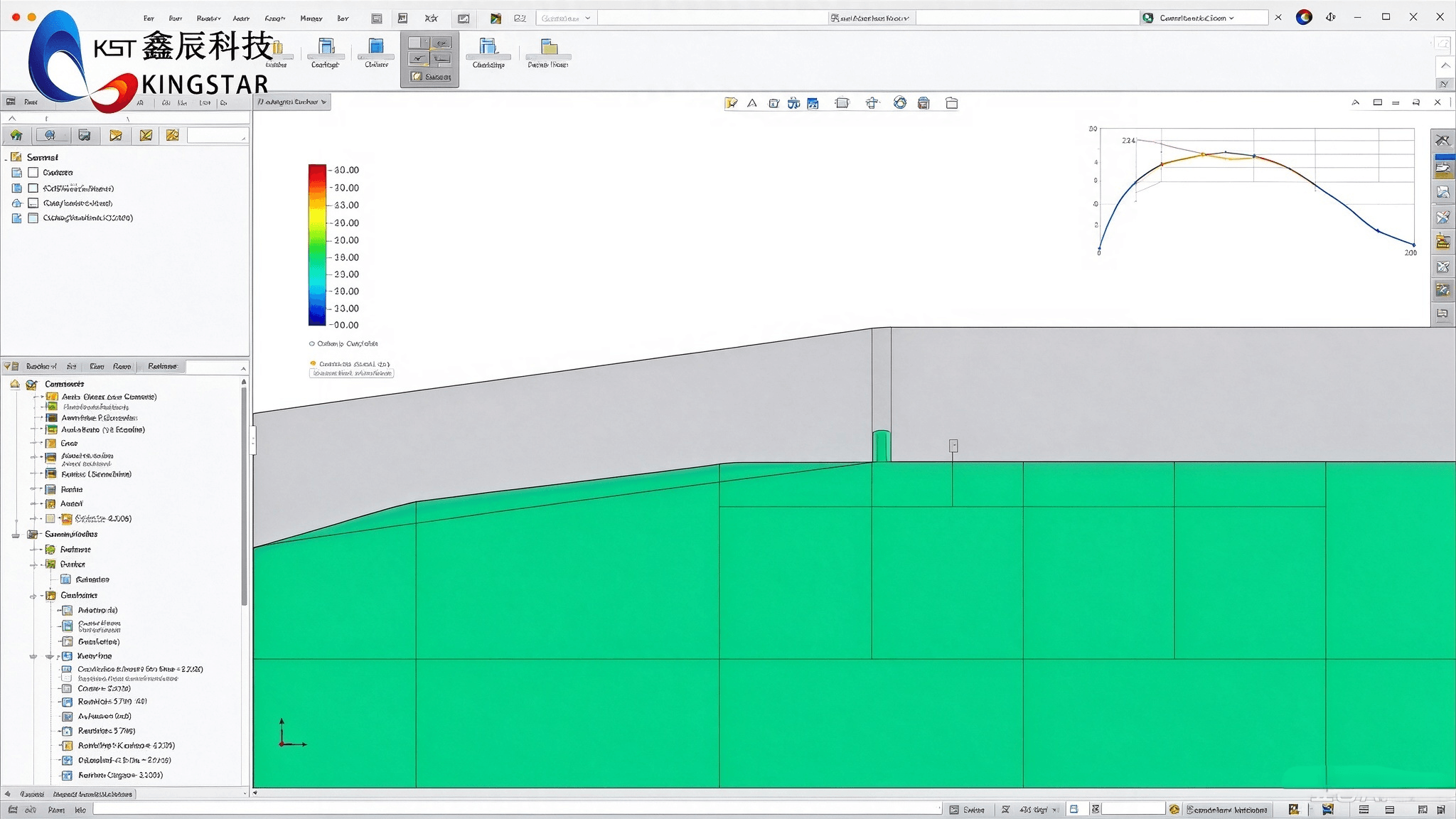Click the command input field at the bottom
This screenshot has height=819, width=1456.
point(516,809)
